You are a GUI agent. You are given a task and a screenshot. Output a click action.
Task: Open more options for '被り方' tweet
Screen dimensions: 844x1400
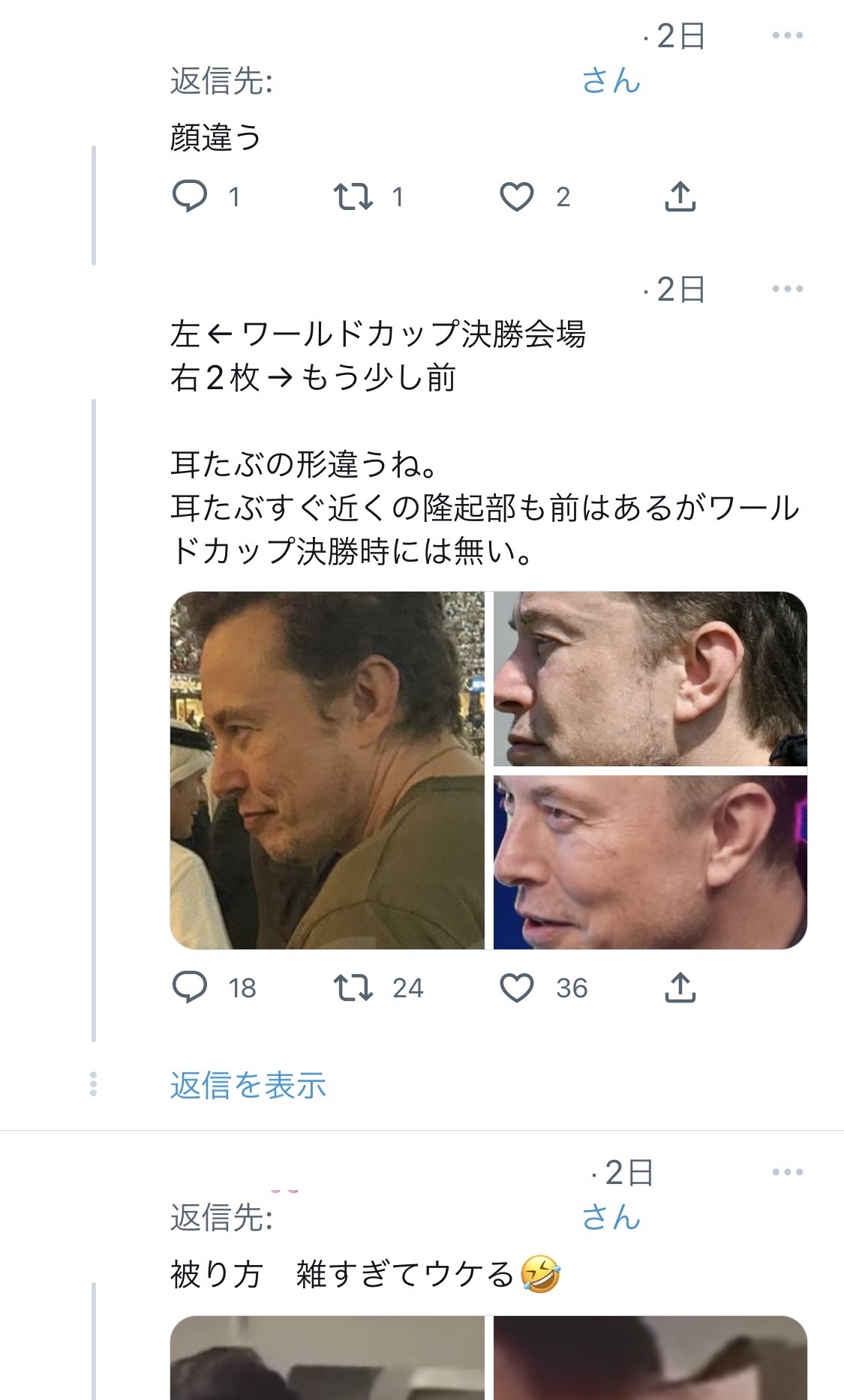coord(787,1172)
